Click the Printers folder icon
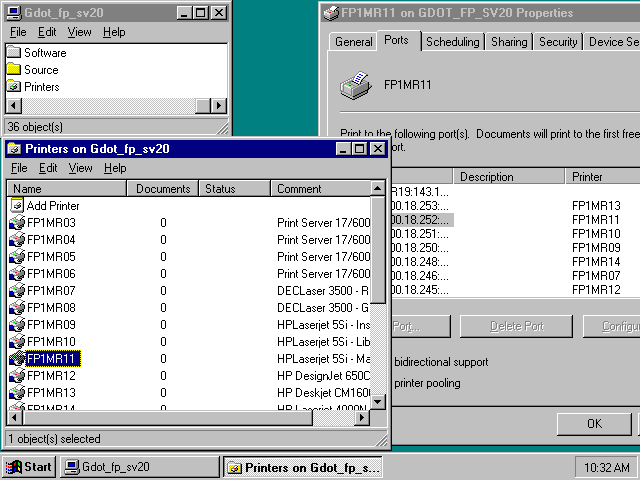The width and height of the screenshot is (640, 480). coord(14,86)
